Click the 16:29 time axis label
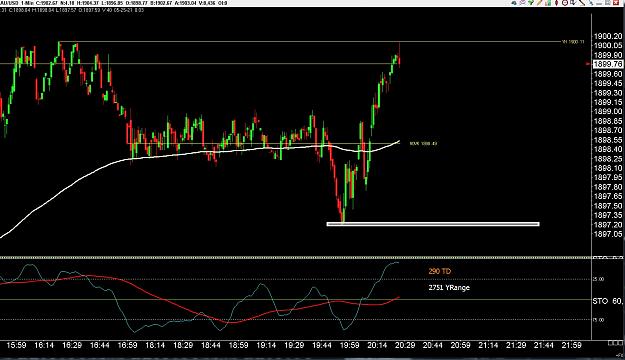This screenshot has width=625, height=360. point(72,345)
